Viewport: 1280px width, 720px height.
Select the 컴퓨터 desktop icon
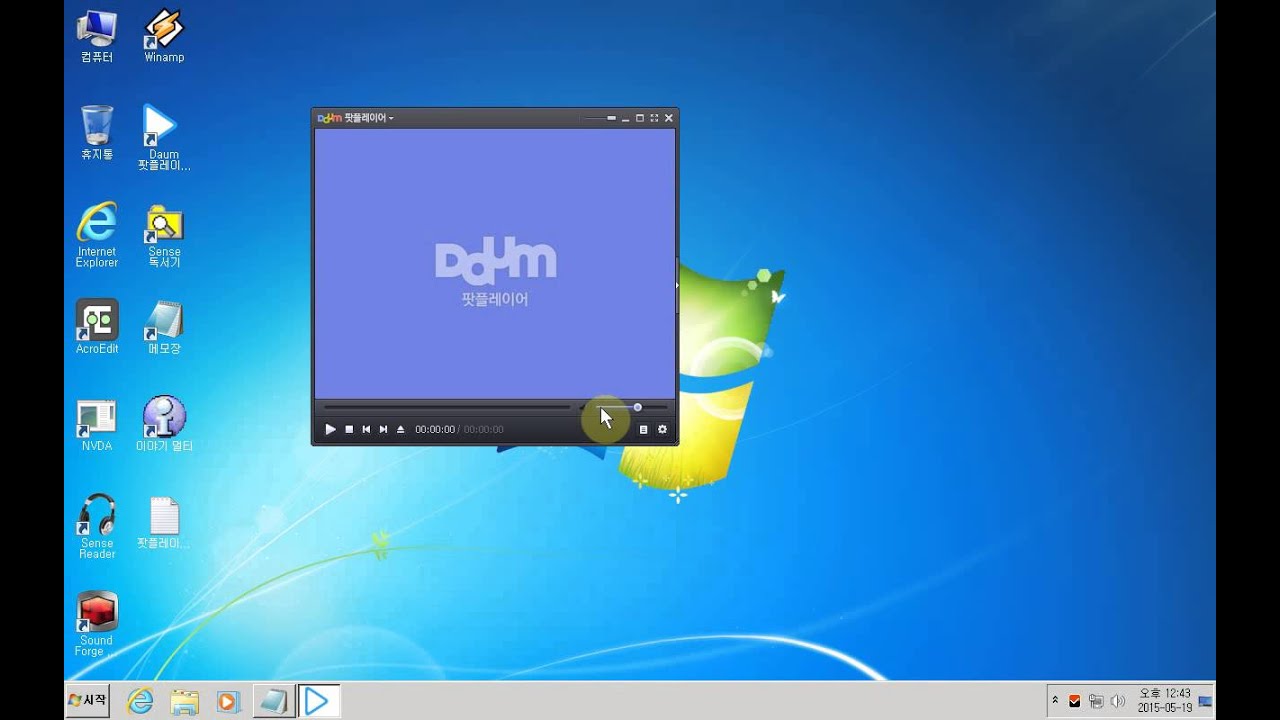point(97,37)
